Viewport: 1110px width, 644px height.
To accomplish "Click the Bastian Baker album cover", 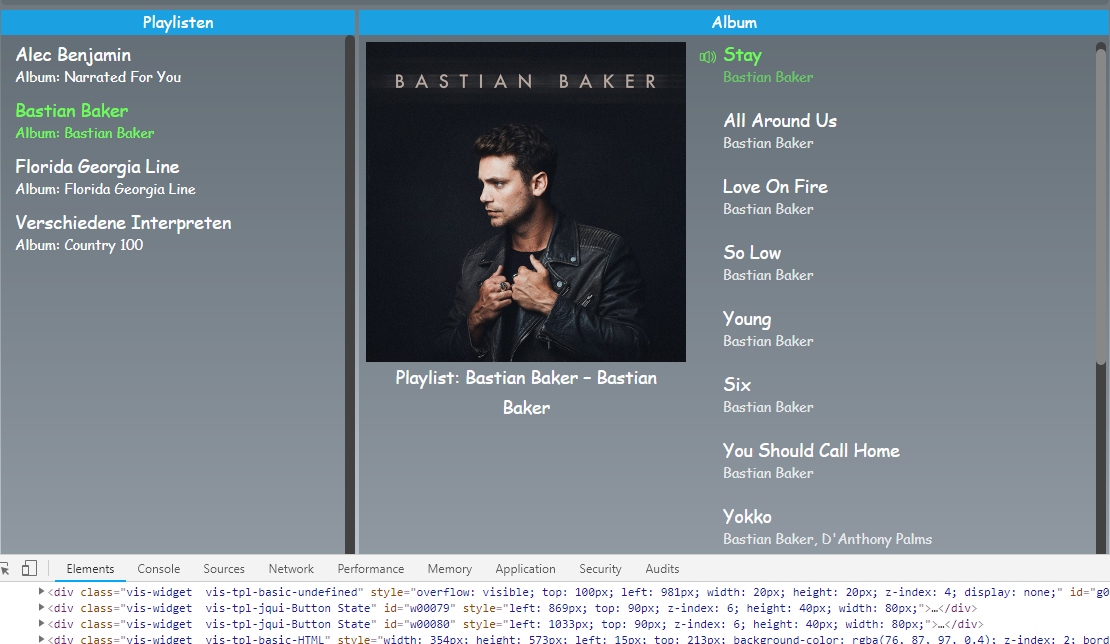I will point(525,202).
